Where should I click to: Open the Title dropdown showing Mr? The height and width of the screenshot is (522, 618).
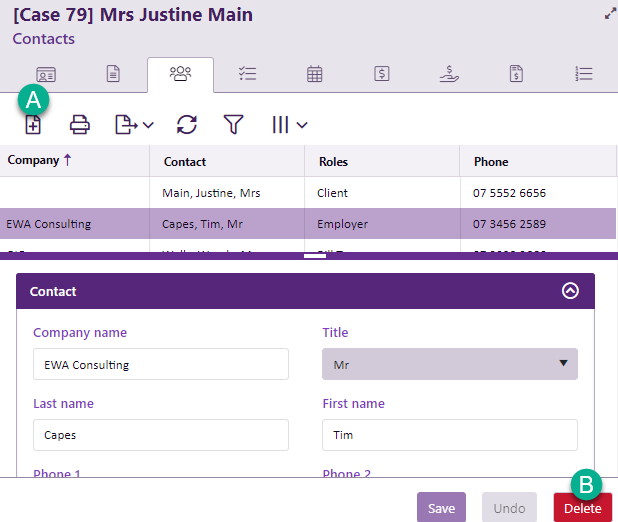pyautogui.click(x=449, y=364)
